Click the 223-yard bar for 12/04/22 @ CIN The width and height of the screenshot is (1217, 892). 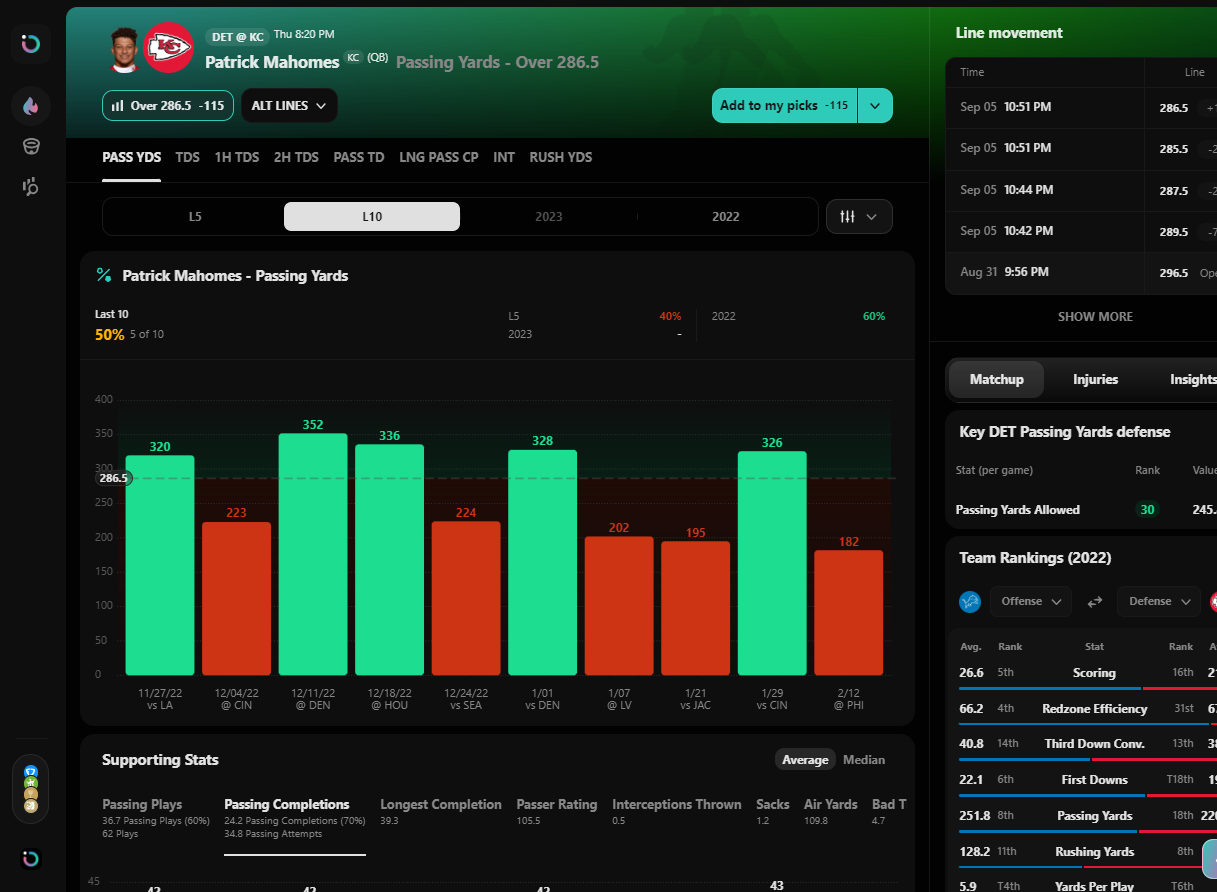point(236,598)
